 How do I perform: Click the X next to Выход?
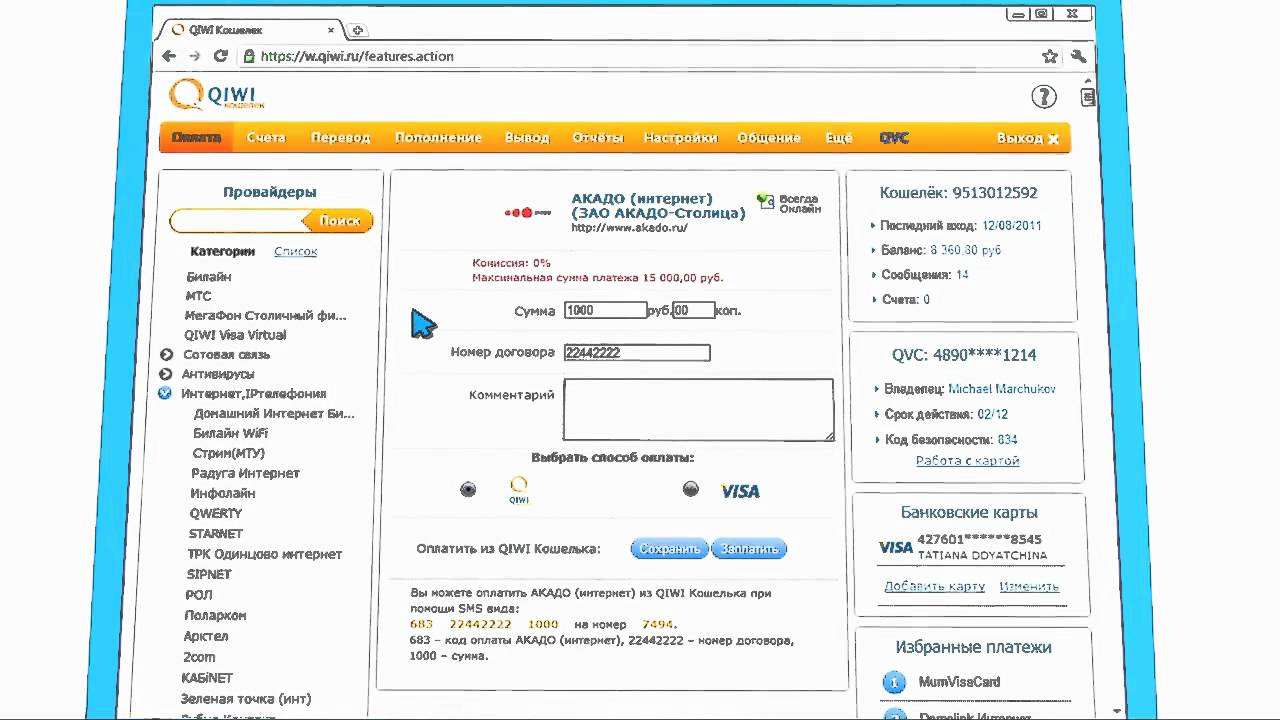tap(1053, 139)
